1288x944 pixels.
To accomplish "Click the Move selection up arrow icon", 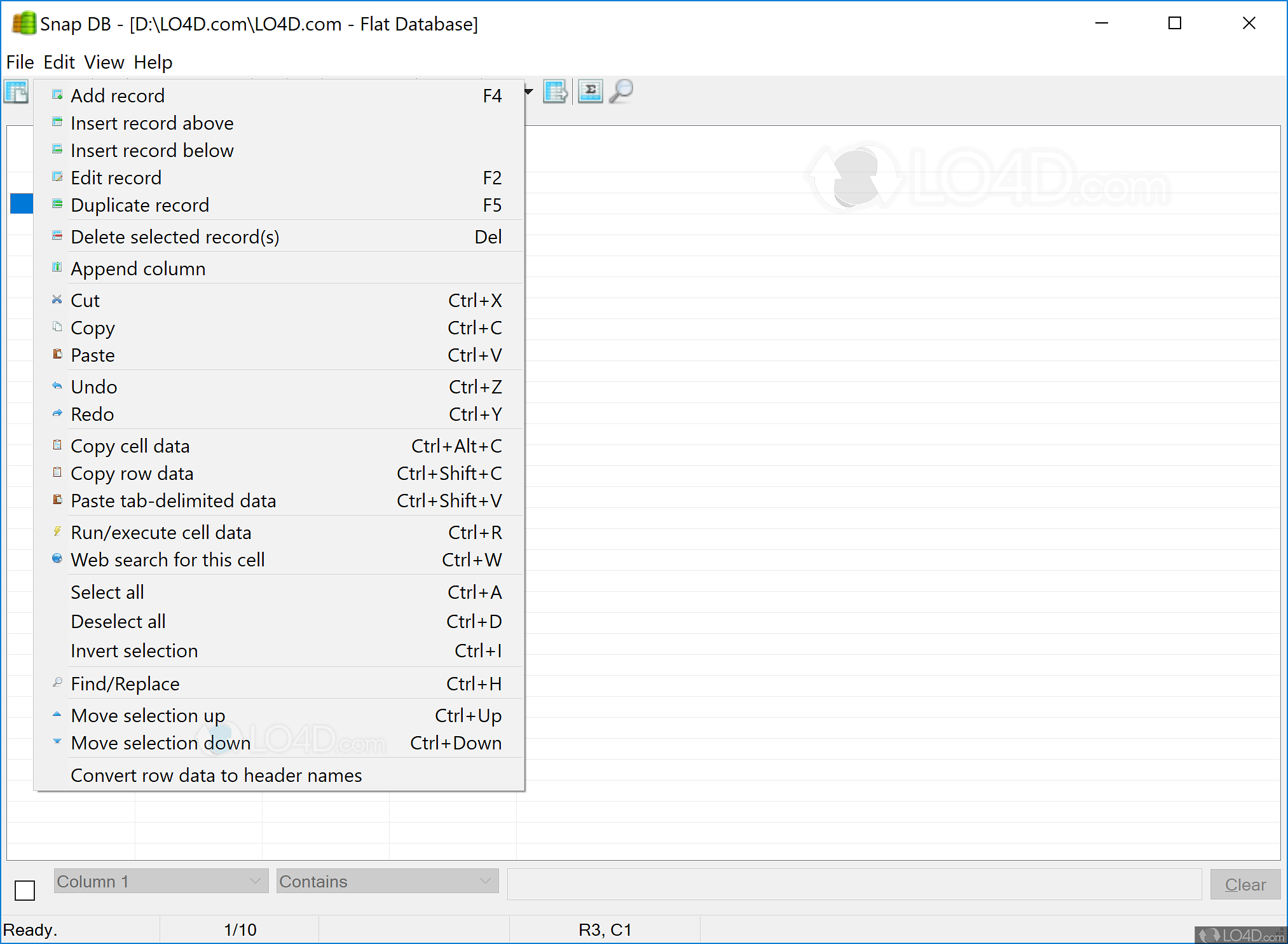I will click(x=57, y=715).
